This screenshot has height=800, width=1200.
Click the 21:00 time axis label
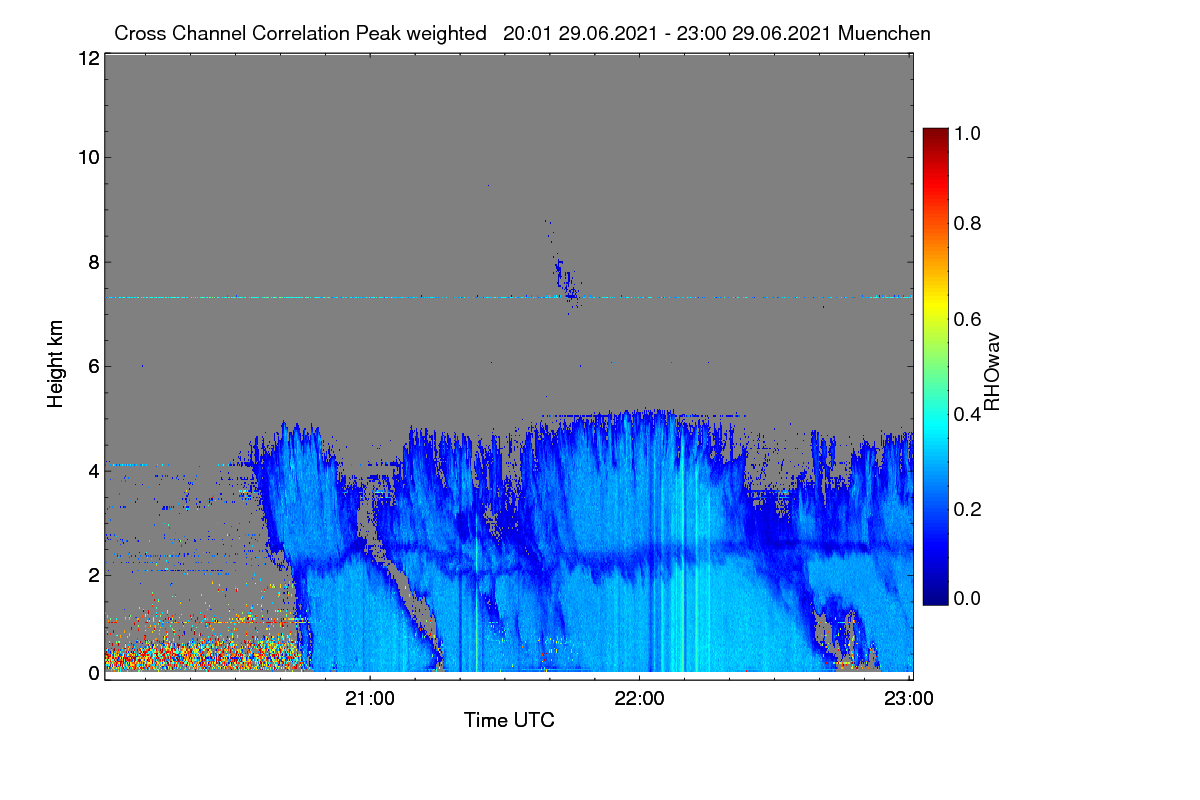coord(370,698)
